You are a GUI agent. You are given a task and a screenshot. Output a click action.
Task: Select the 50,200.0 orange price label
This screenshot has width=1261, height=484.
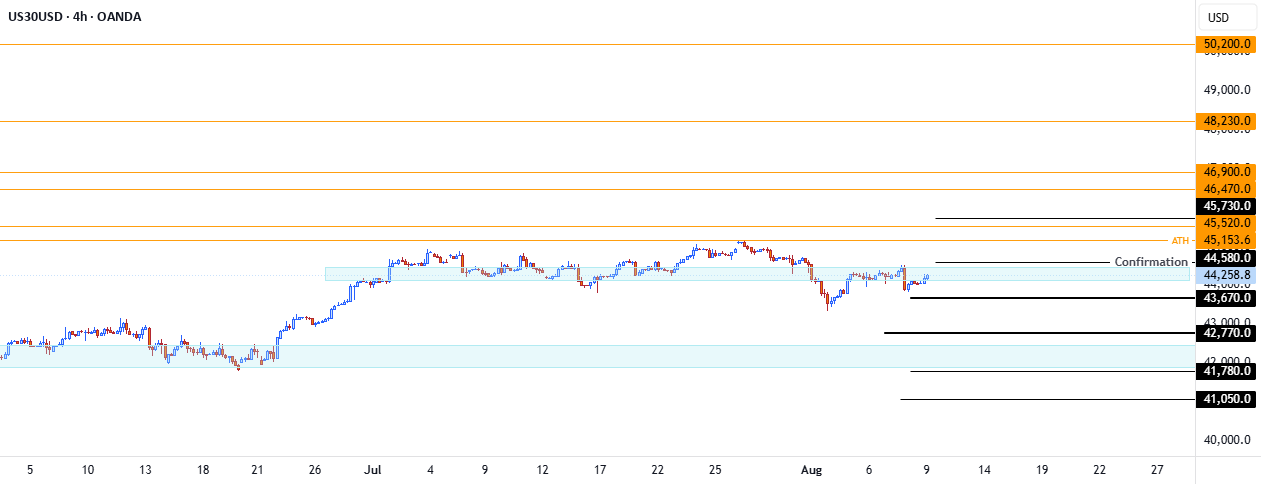click(x=1226, y=44)
